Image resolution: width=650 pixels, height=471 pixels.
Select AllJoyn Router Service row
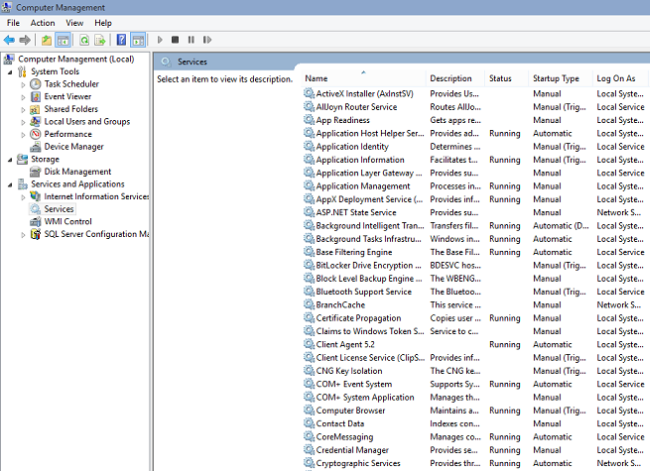click(474, 107)
